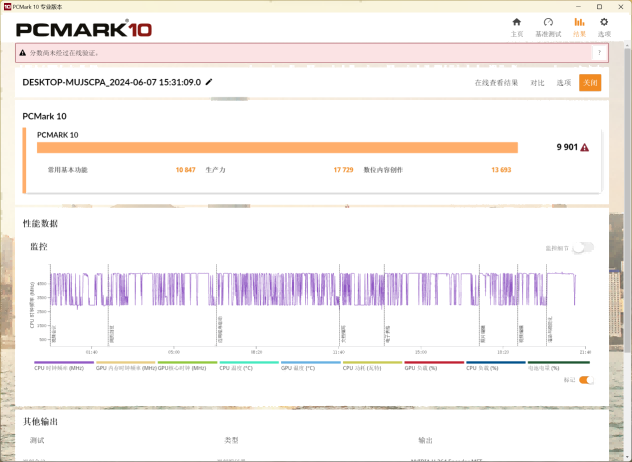The height and width of the screenshot is (462, 632).
Task: Open the 选项 gear icon in top navigation
Action: click(604, 22)
